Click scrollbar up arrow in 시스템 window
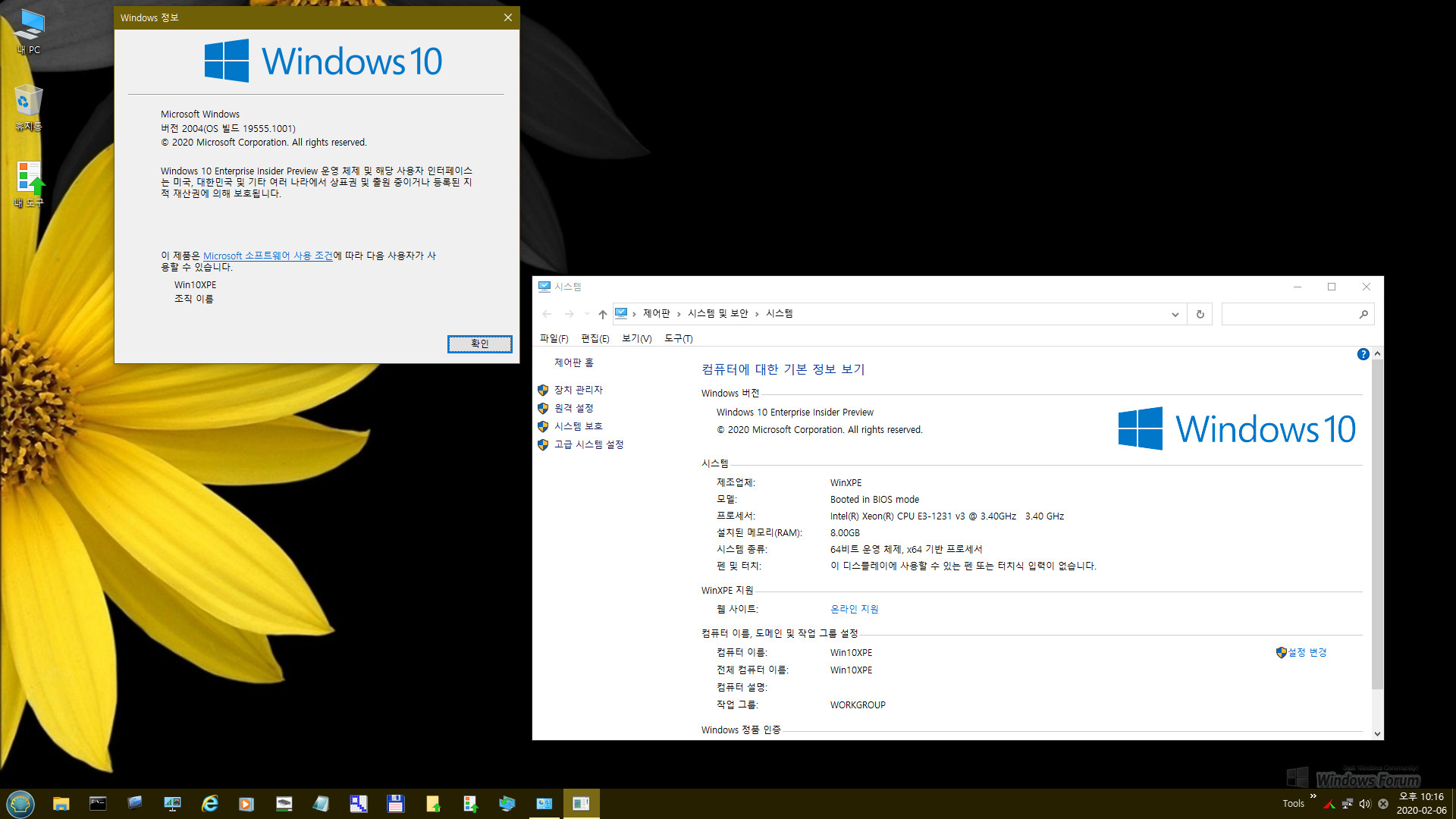This screenshot has width=1456, height=819. 1377,353
